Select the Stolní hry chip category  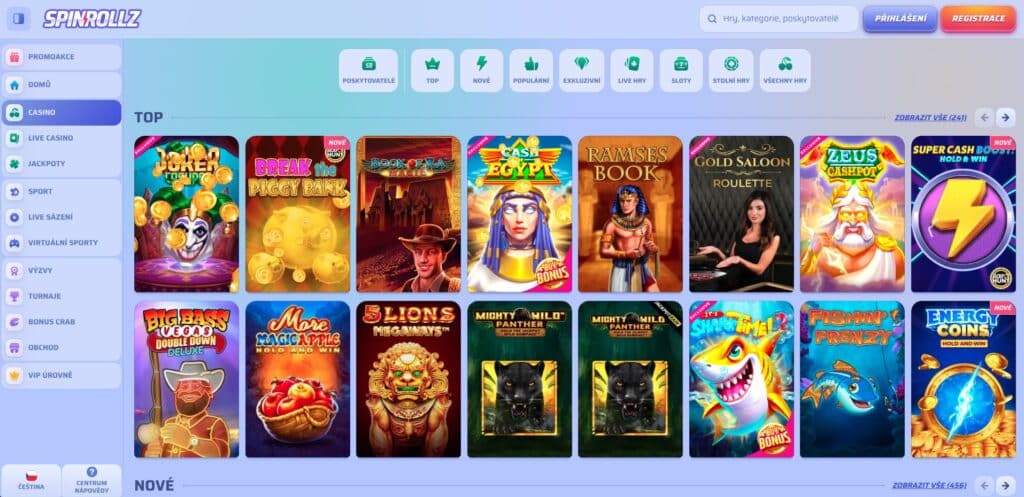(731, 71)
